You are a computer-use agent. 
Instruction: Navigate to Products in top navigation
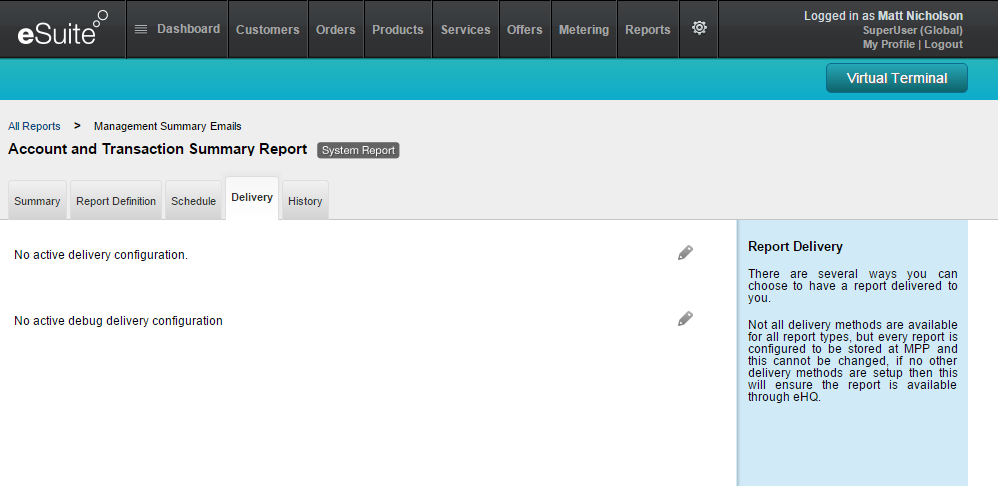coord(397,30)
